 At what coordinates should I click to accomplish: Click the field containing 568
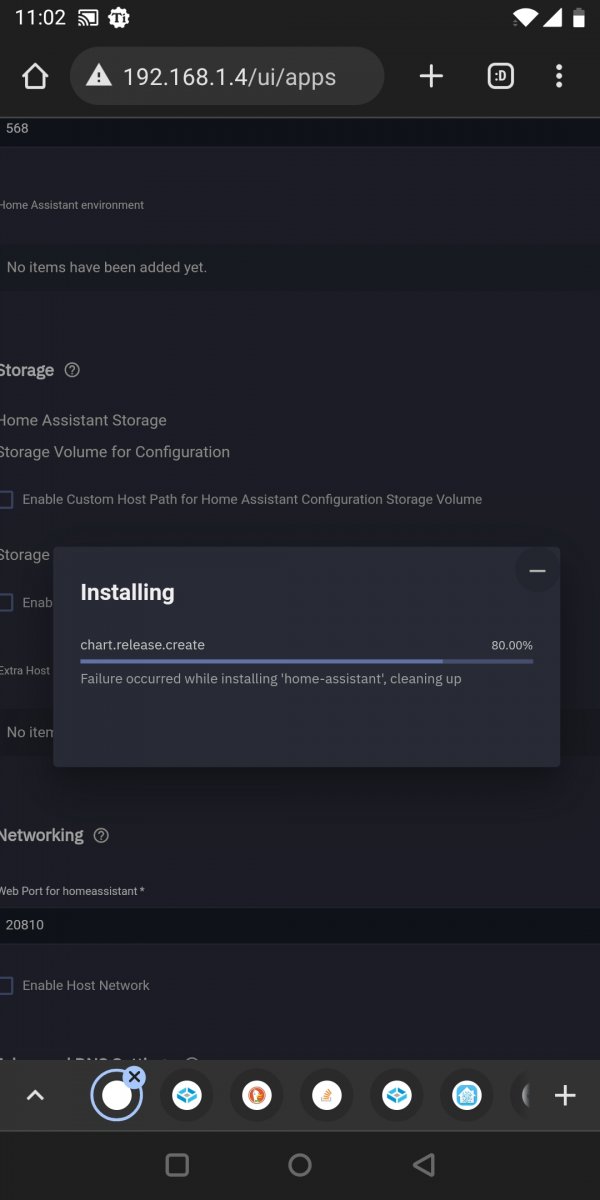pos(300,130)
